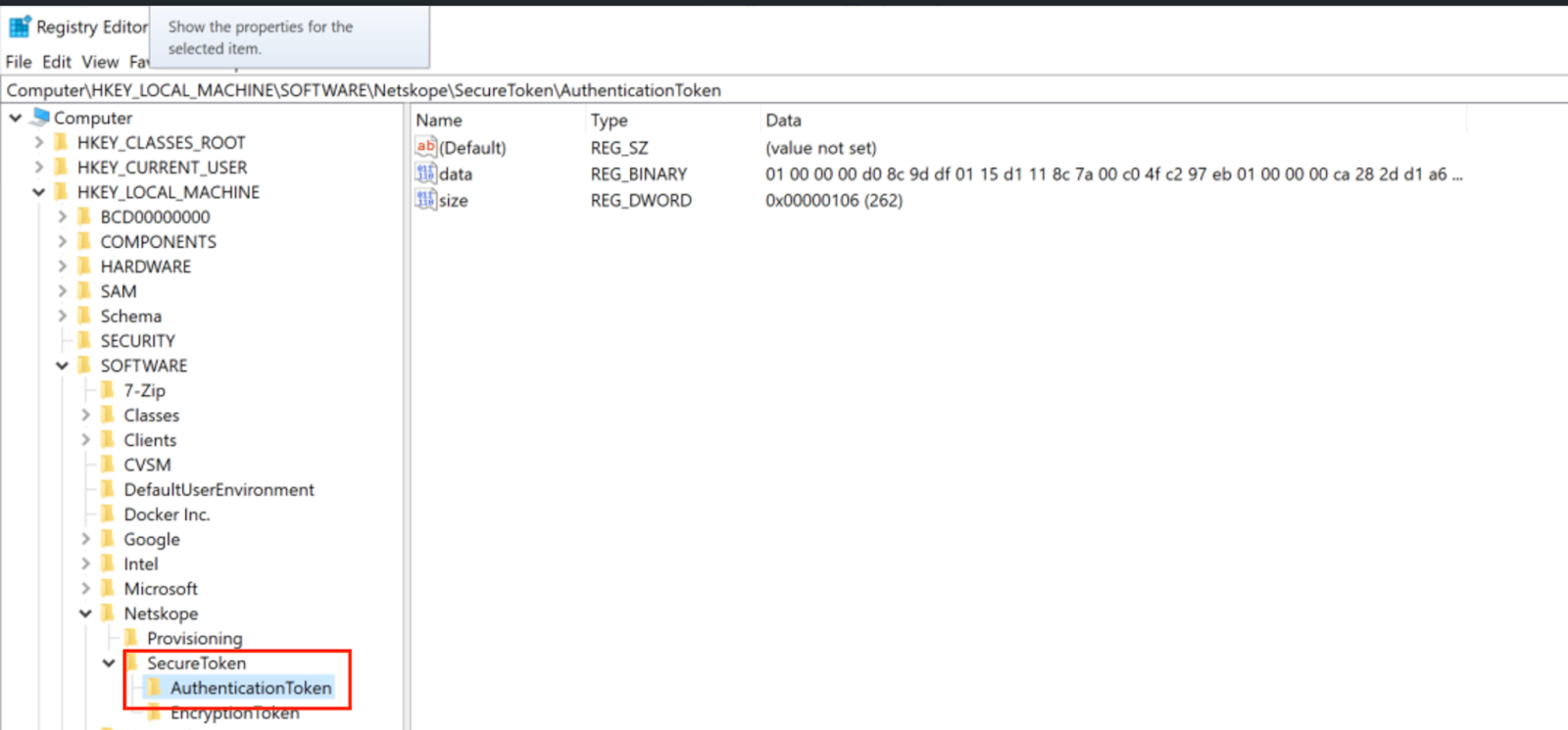Select the Provisioning key label
The image size is (1568, 730).
(x=195, y=638)
